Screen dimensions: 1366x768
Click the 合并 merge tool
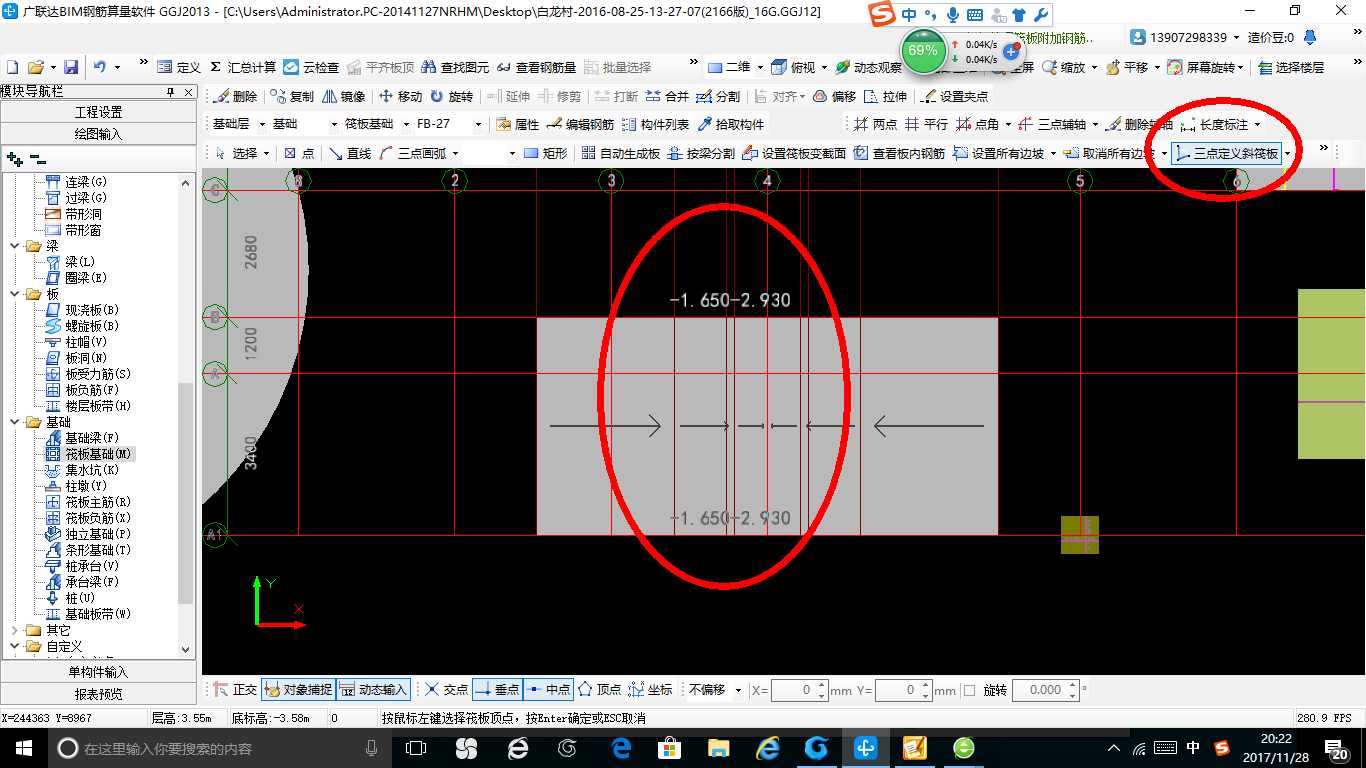point(668,97)
